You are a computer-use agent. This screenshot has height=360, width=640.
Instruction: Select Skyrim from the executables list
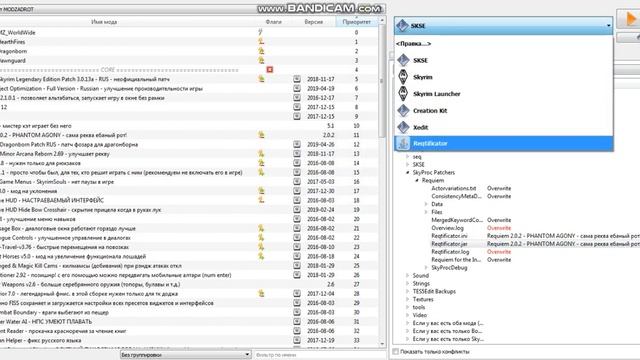click(x=504, y=77)
